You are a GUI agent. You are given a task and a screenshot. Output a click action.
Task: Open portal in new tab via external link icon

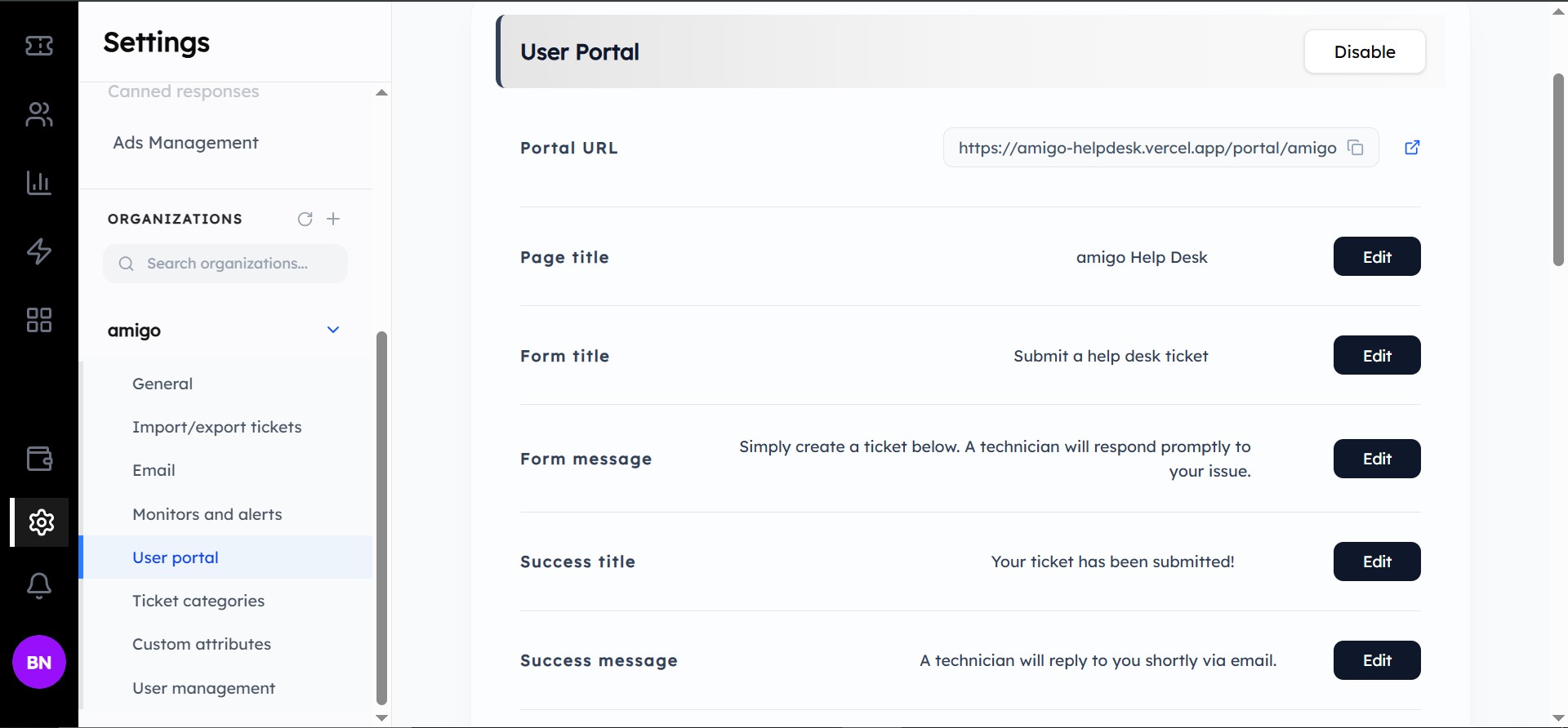pyautogui.click(x=1413, y=148)
